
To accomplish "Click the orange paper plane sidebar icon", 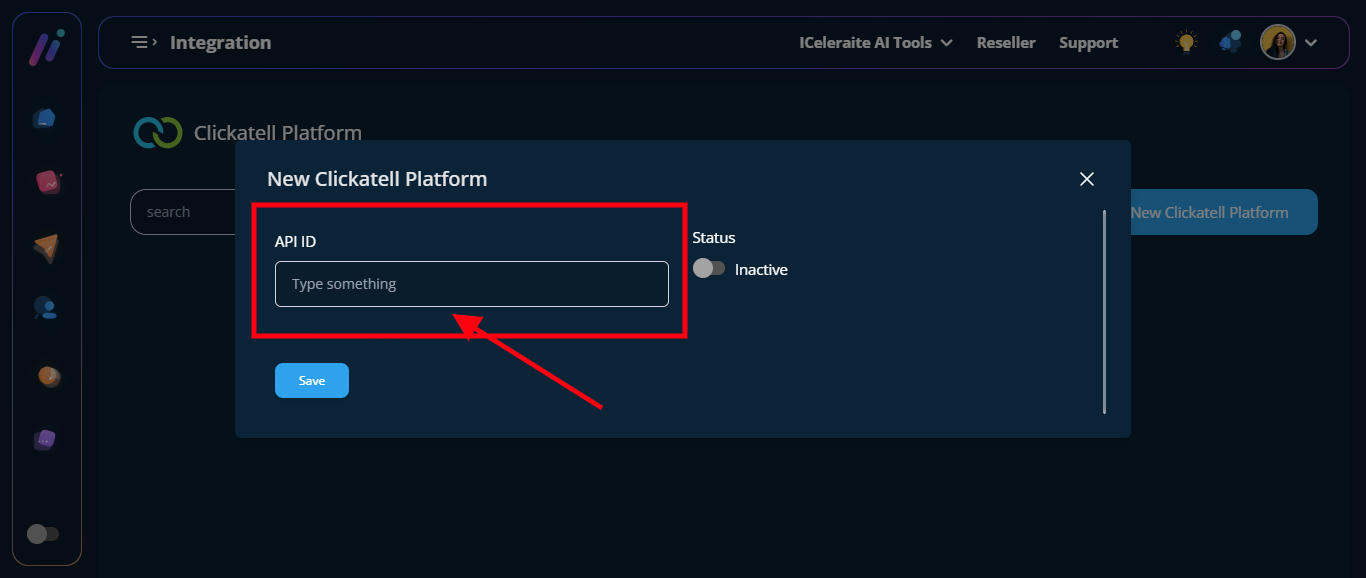I will [46, 247].
